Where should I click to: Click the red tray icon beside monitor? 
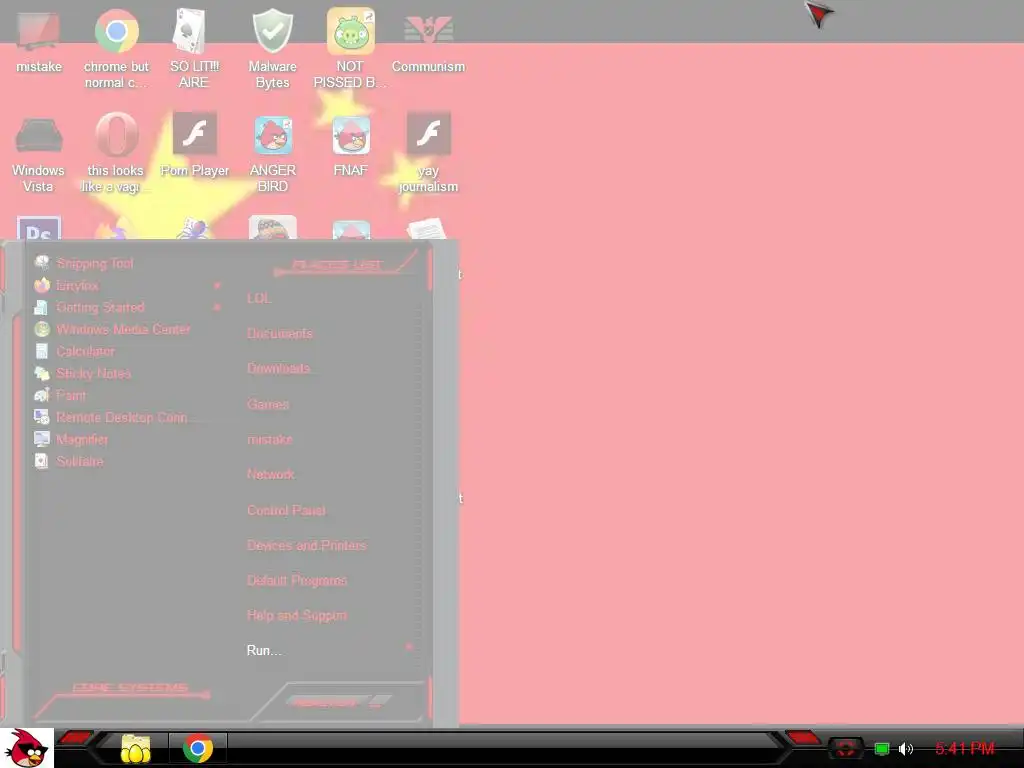coord(846,748)
